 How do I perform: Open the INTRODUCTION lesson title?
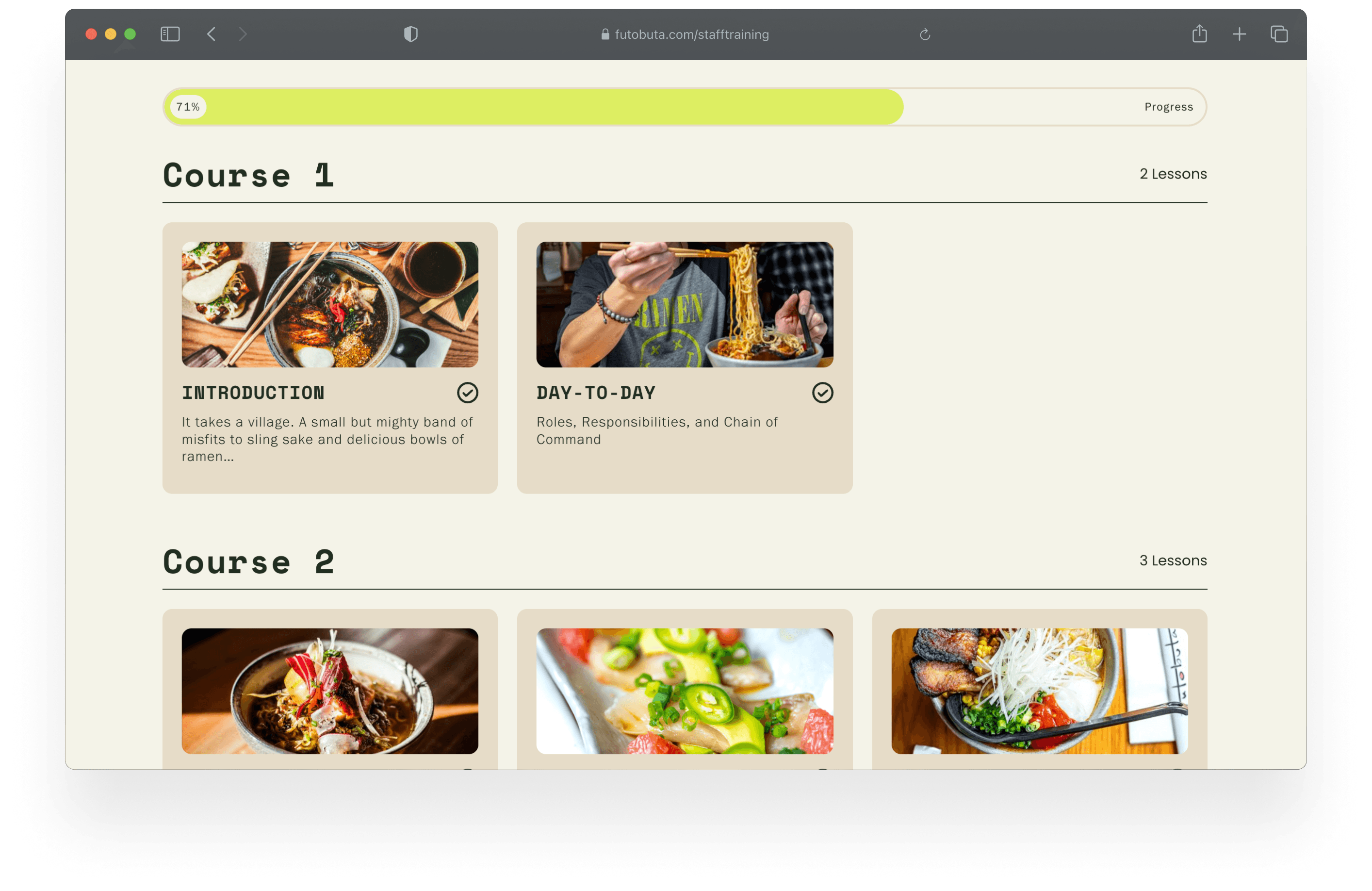tap(253, 393)
